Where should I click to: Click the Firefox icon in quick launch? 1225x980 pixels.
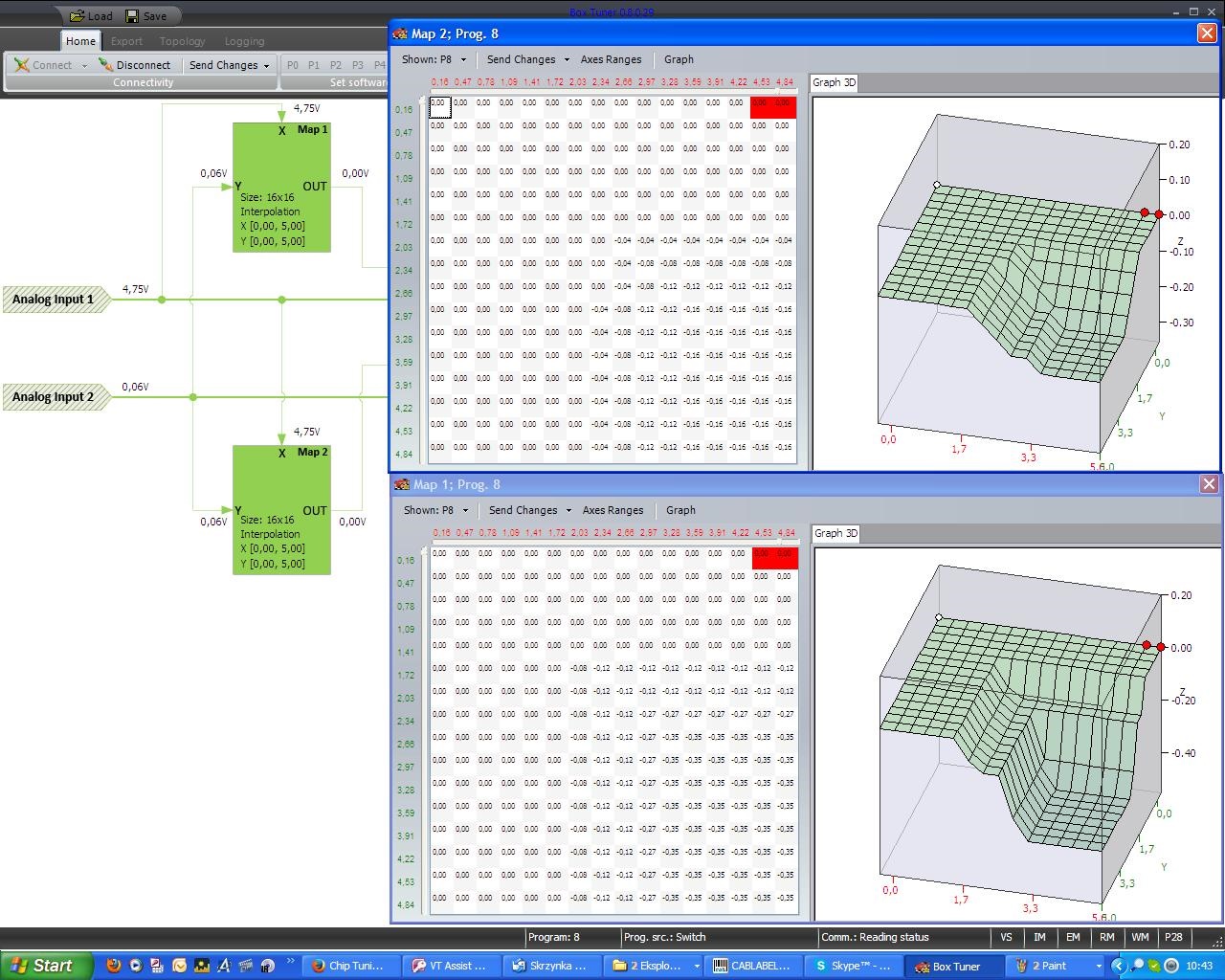pos(113,966)
